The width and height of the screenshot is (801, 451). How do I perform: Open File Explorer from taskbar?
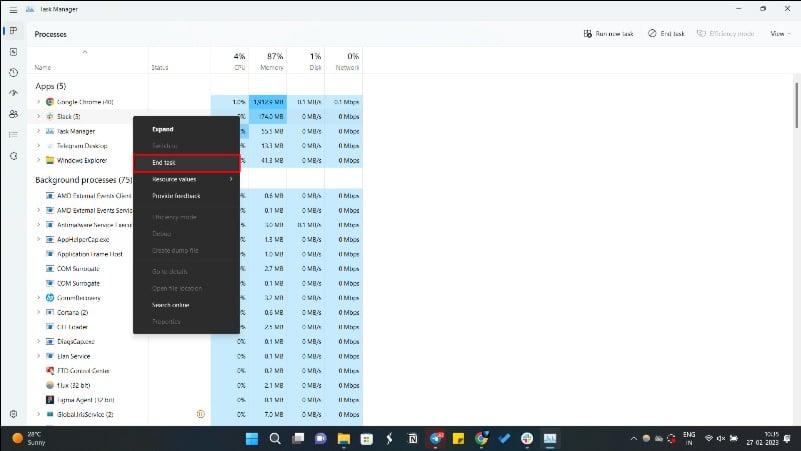344,438
